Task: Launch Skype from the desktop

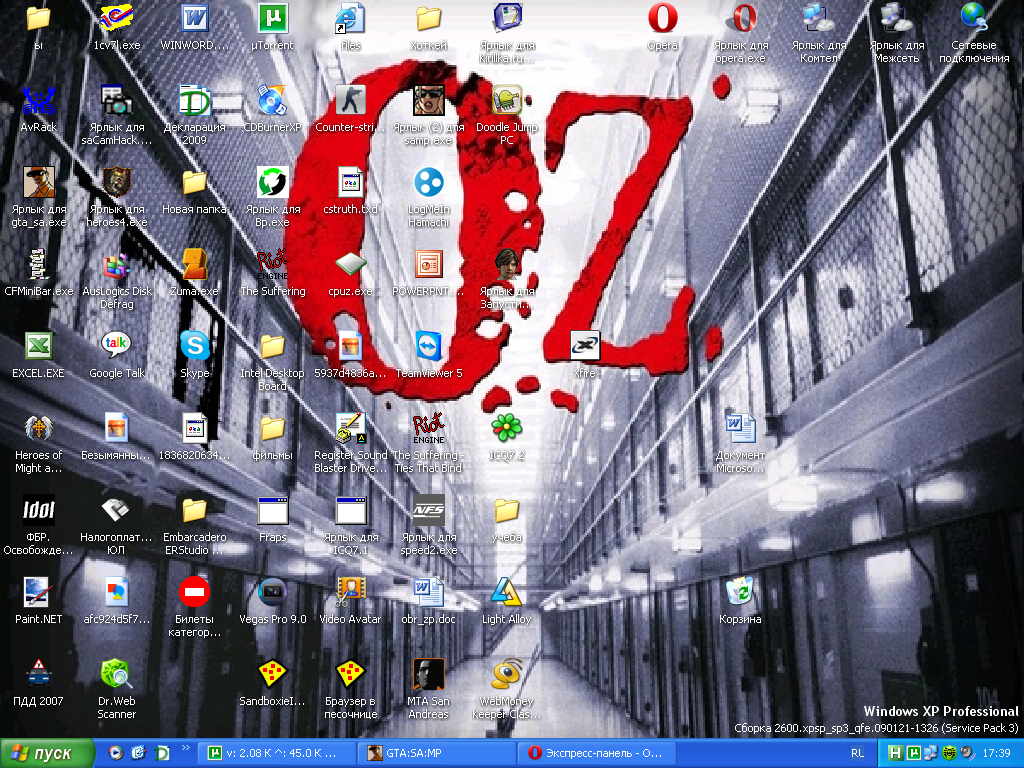Action: pyautogui.click(x=195, y=355)
